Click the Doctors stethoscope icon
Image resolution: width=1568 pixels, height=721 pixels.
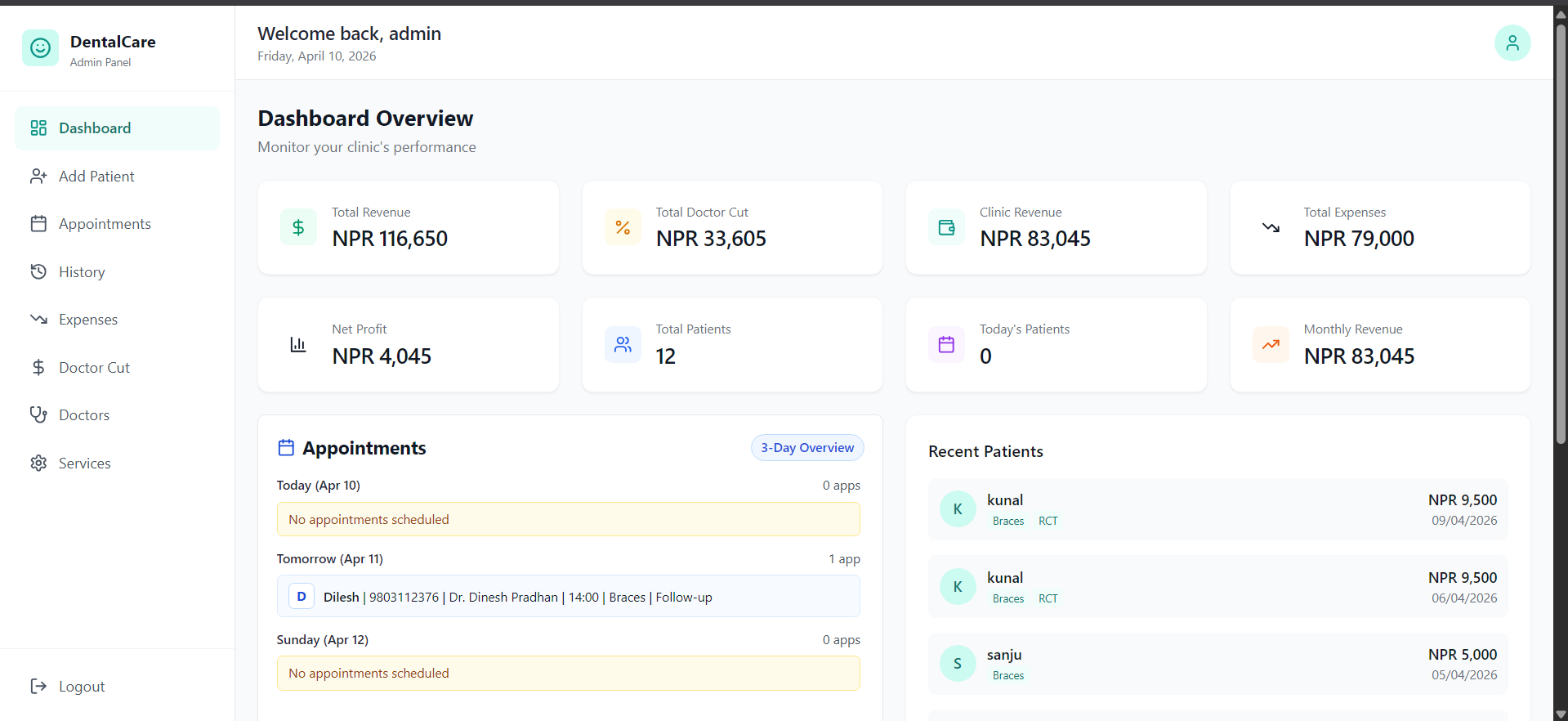(38, 415)
